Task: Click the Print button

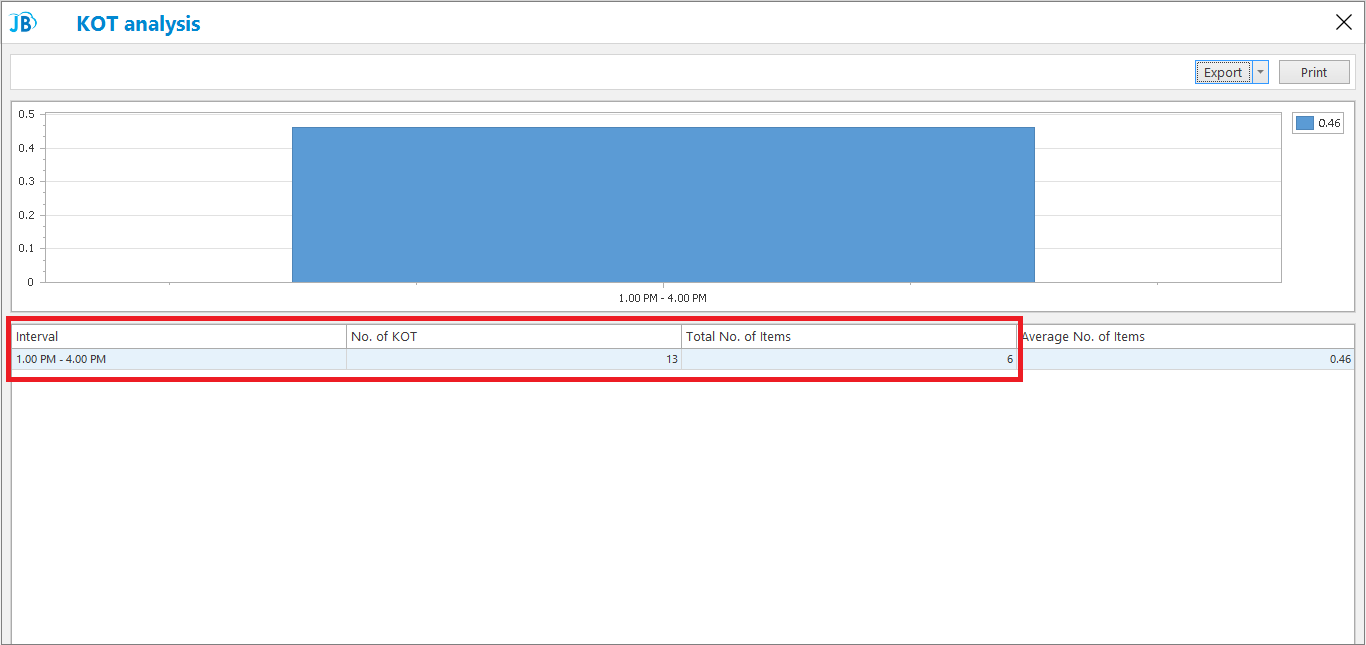Action: (x=1314, y=72)
